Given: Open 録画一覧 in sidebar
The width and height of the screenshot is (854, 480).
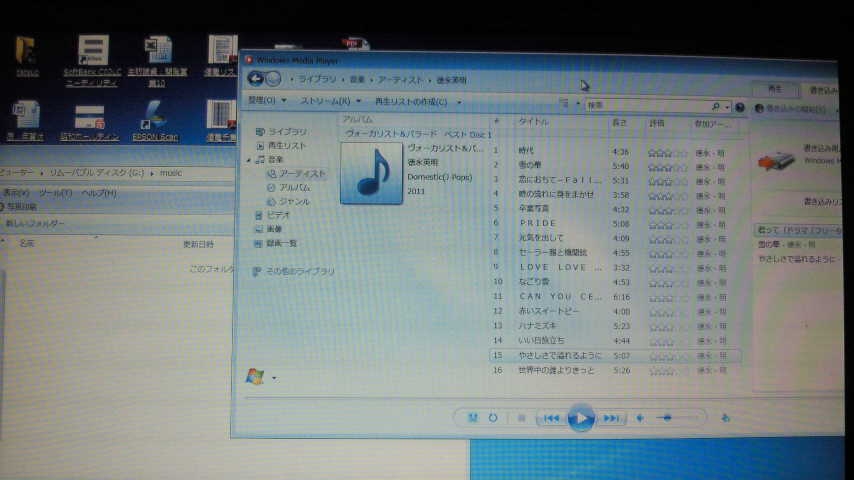Looking at the screenshot, I should point(281,244).
